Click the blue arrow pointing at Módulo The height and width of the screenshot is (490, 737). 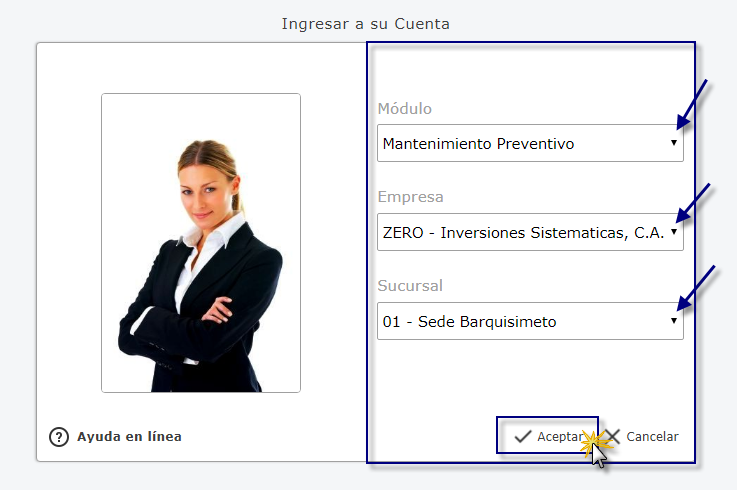692,104
